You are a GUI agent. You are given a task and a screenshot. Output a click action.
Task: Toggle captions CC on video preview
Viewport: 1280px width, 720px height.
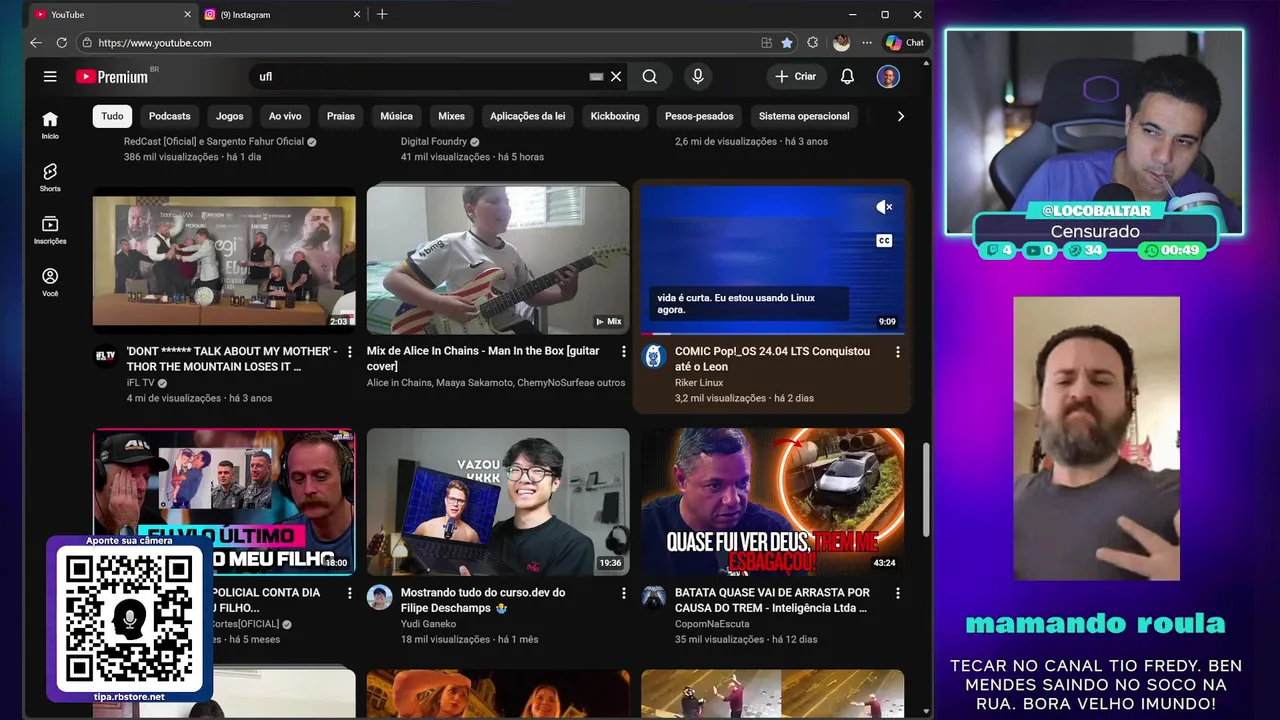pyautogui.click(x=884, y=240)
